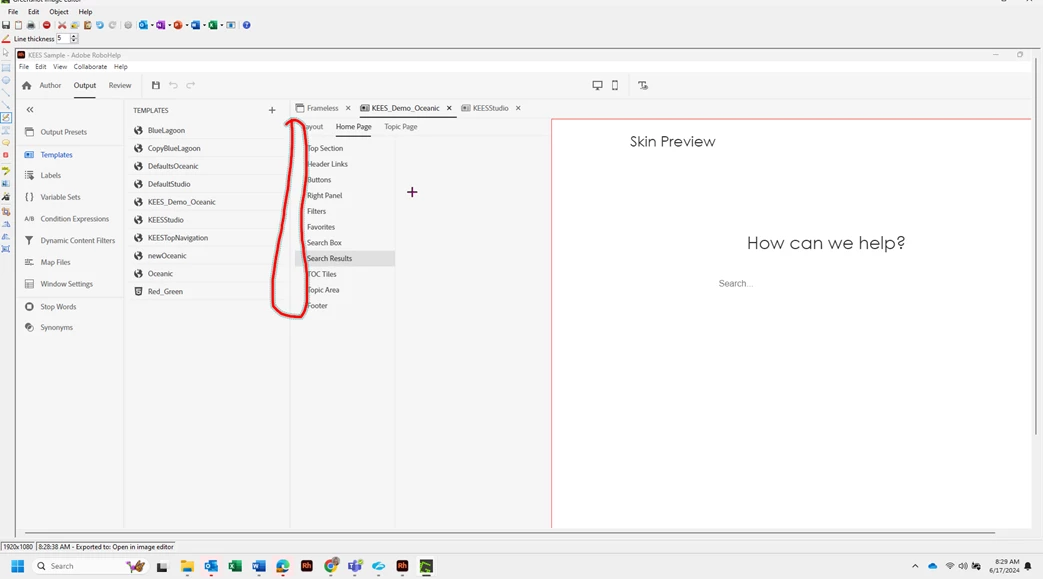Select the Red_Green template
The height and width of the screenshot is (579, 1043).
tap(165, 291)
